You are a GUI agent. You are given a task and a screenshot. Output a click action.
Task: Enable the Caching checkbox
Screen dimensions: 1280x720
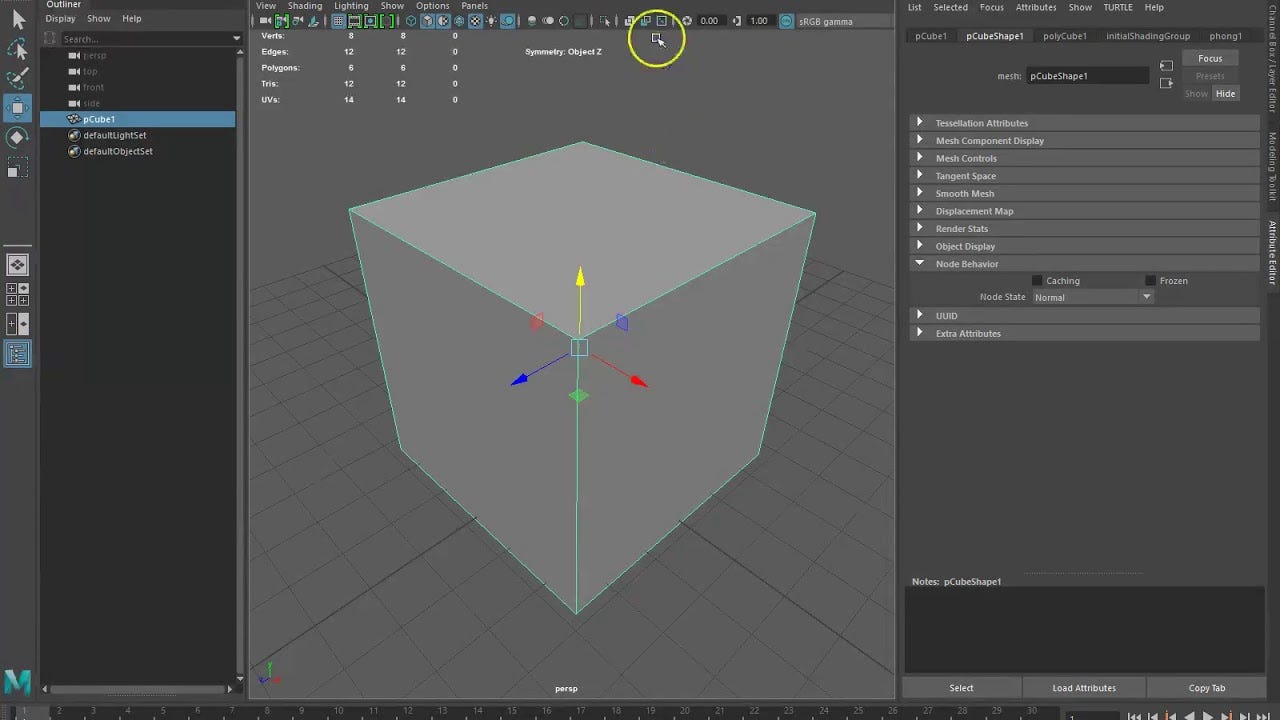click(x=1037, y=281)
